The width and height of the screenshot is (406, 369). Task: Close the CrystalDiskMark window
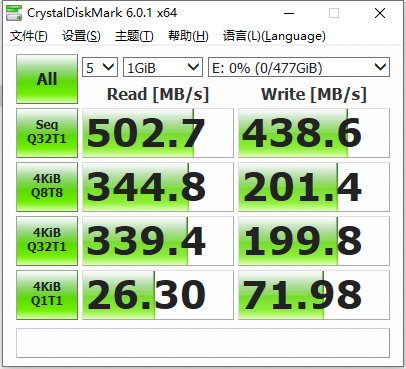coord(380,13)
